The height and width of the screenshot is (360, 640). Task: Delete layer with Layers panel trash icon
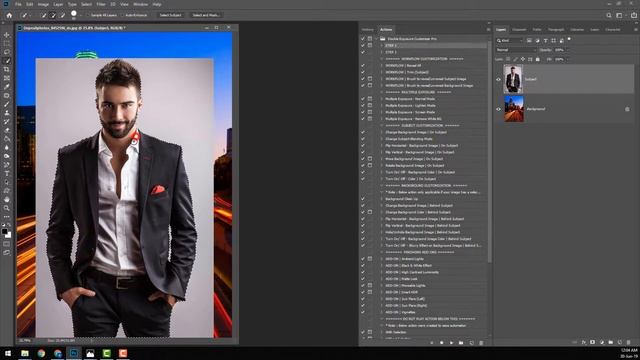[629, 342]
